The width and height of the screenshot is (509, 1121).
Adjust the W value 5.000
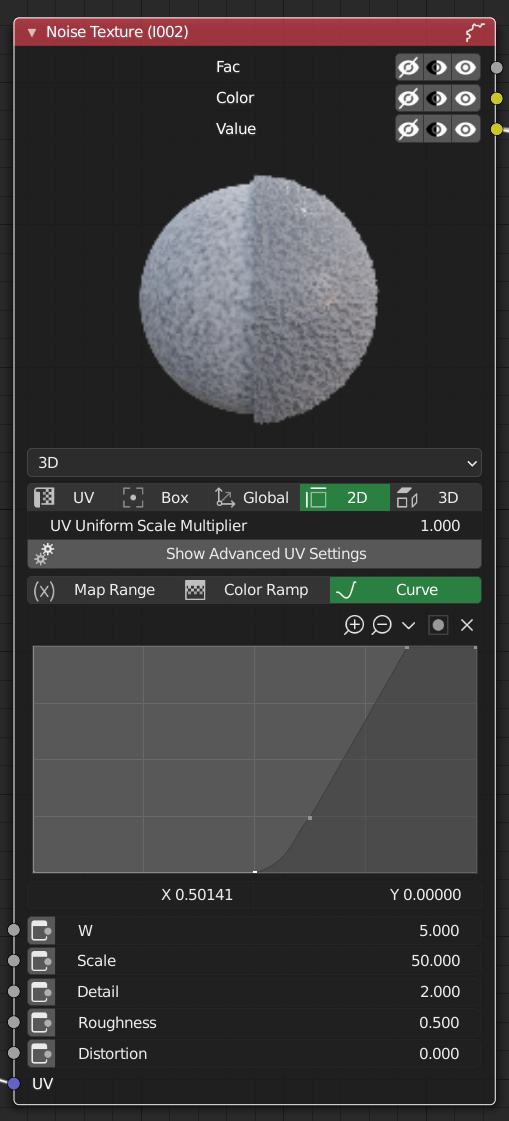(x=268, y=930)
